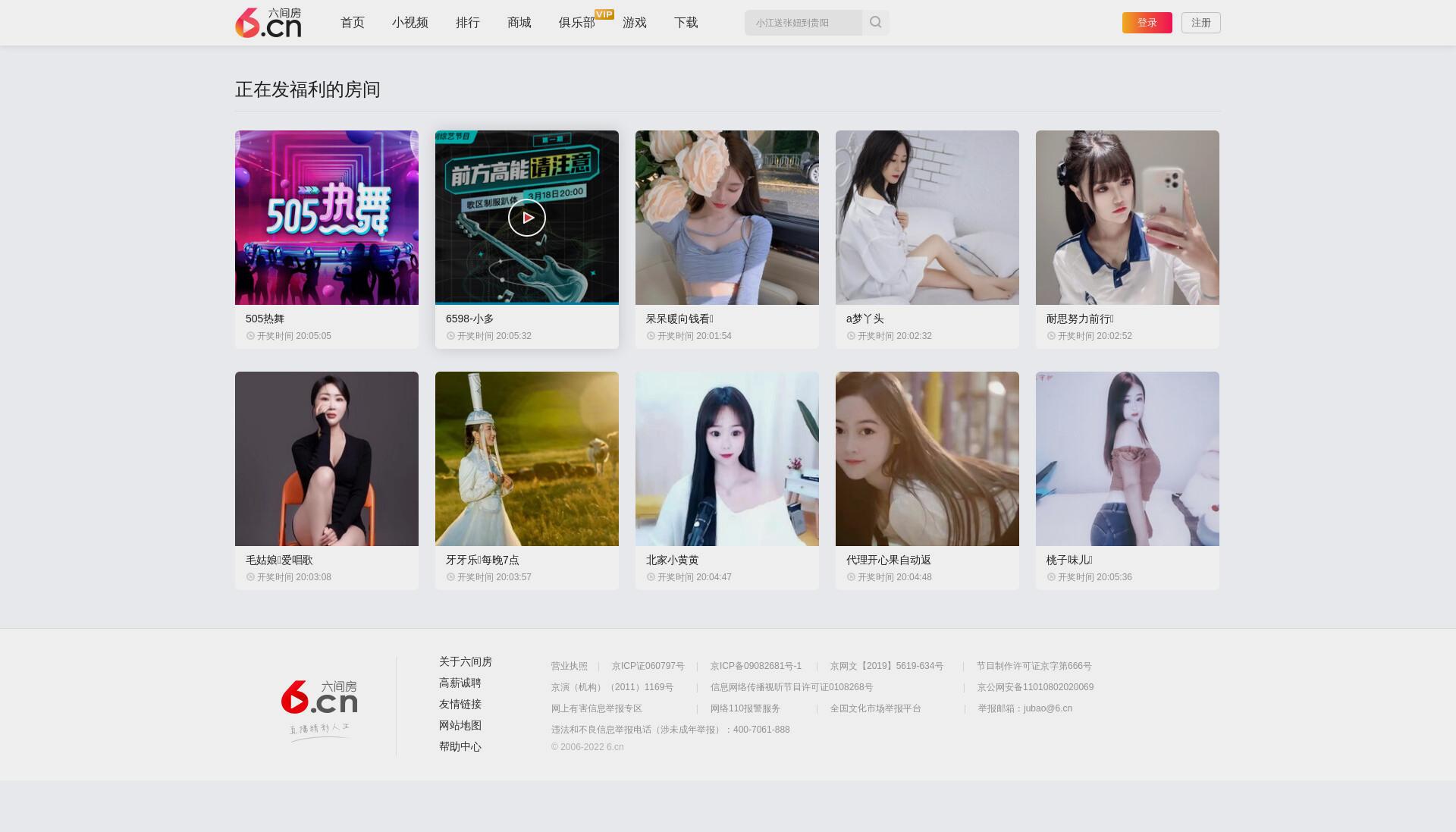Click the 6.cn logo in header
The width and height of the screenshot is (1456, 832).
coord(268,23)
